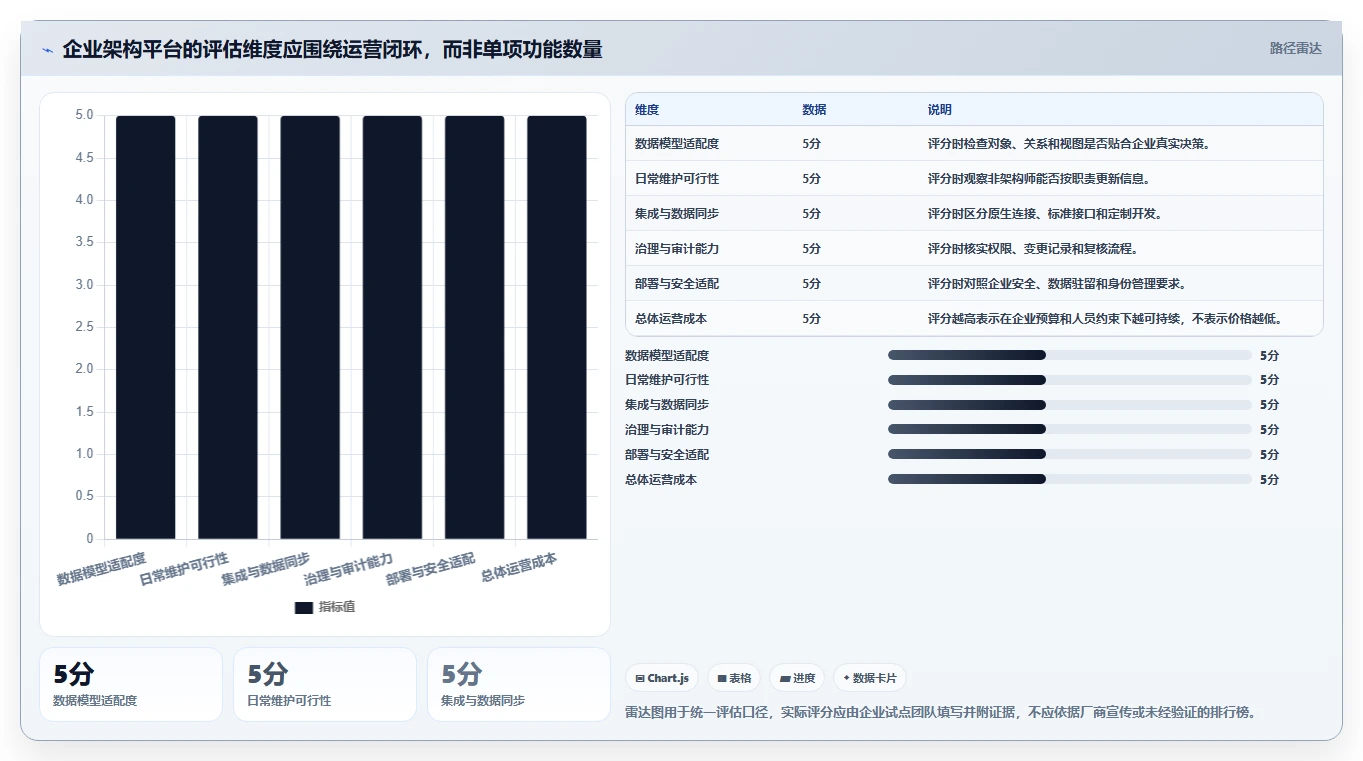Click the 治理与审计能力 chart x-axis label
Screen dimensions: 1363x761
[349, 569]
